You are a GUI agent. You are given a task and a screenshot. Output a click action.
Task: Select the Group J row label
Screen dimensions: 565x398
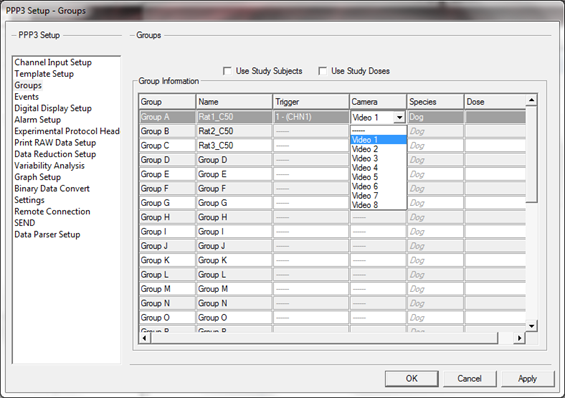pos(167,246)
